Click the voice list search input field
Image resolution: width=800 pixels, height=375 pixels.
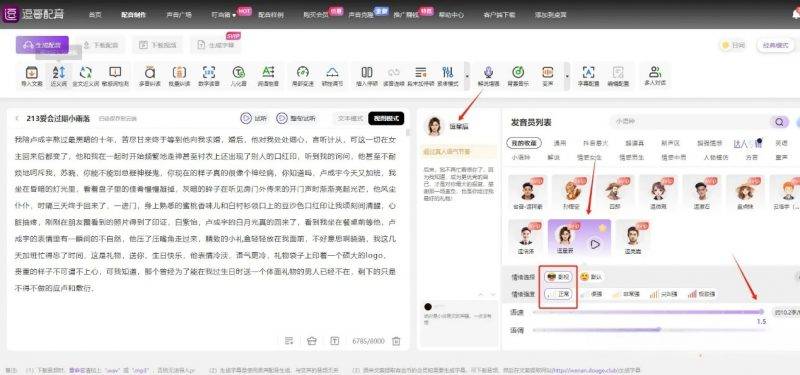pos(689,122)
